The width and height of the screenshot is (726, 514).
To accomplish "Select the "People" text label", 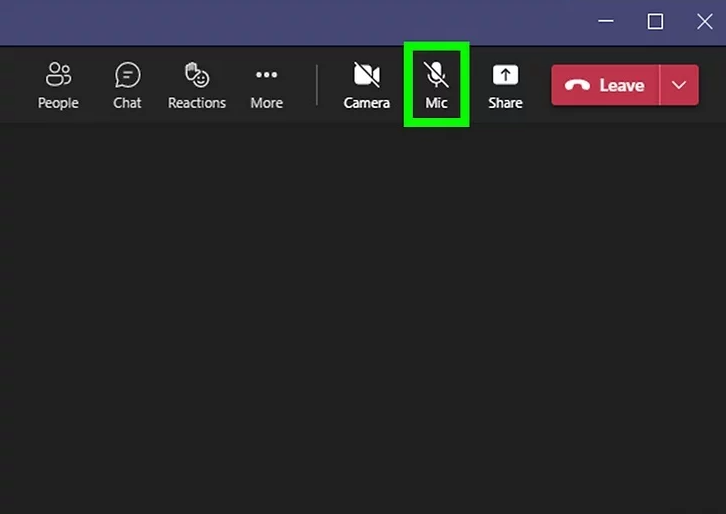I will (58, 103).
